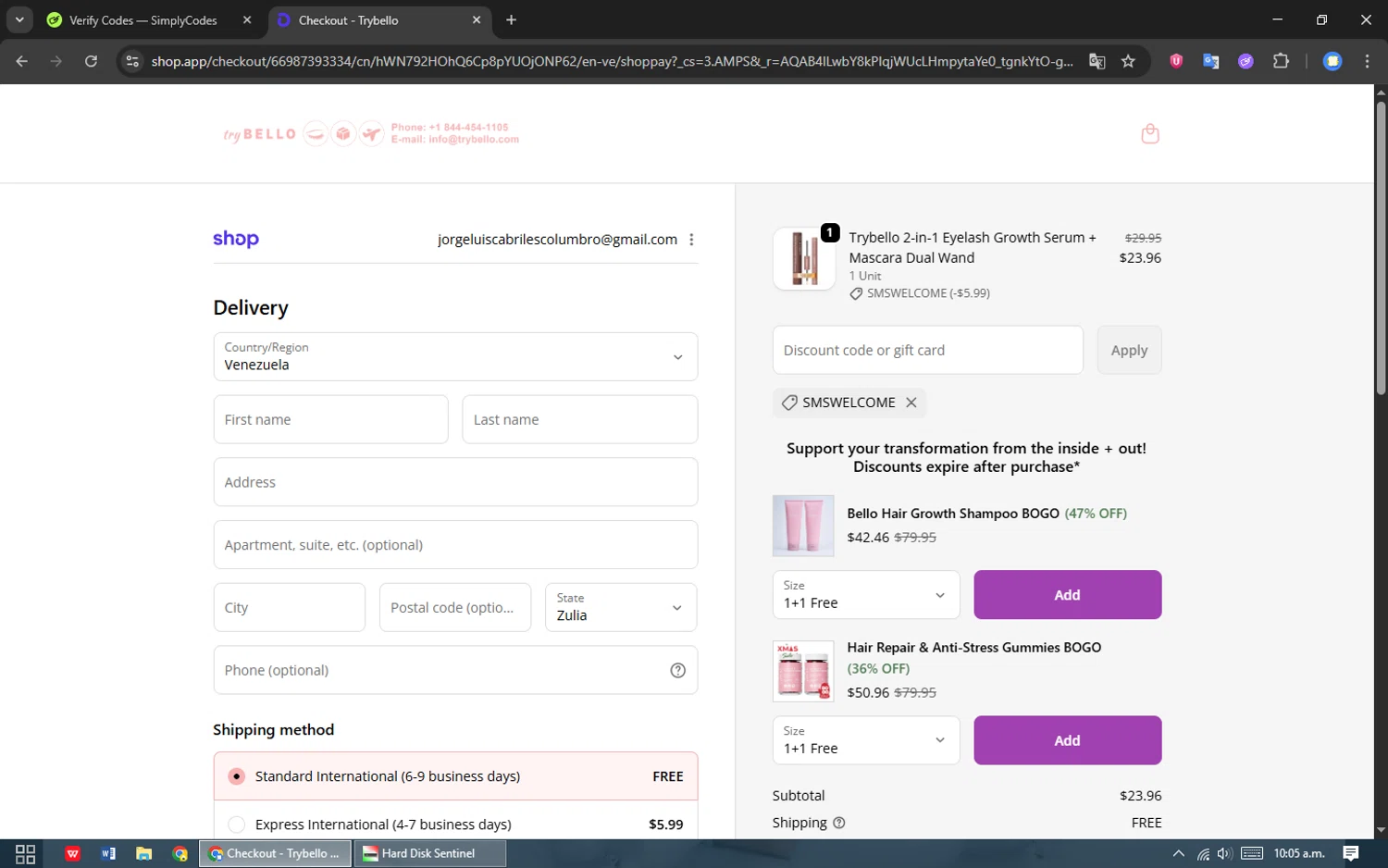Click the City field

click(x=289, y=607)
